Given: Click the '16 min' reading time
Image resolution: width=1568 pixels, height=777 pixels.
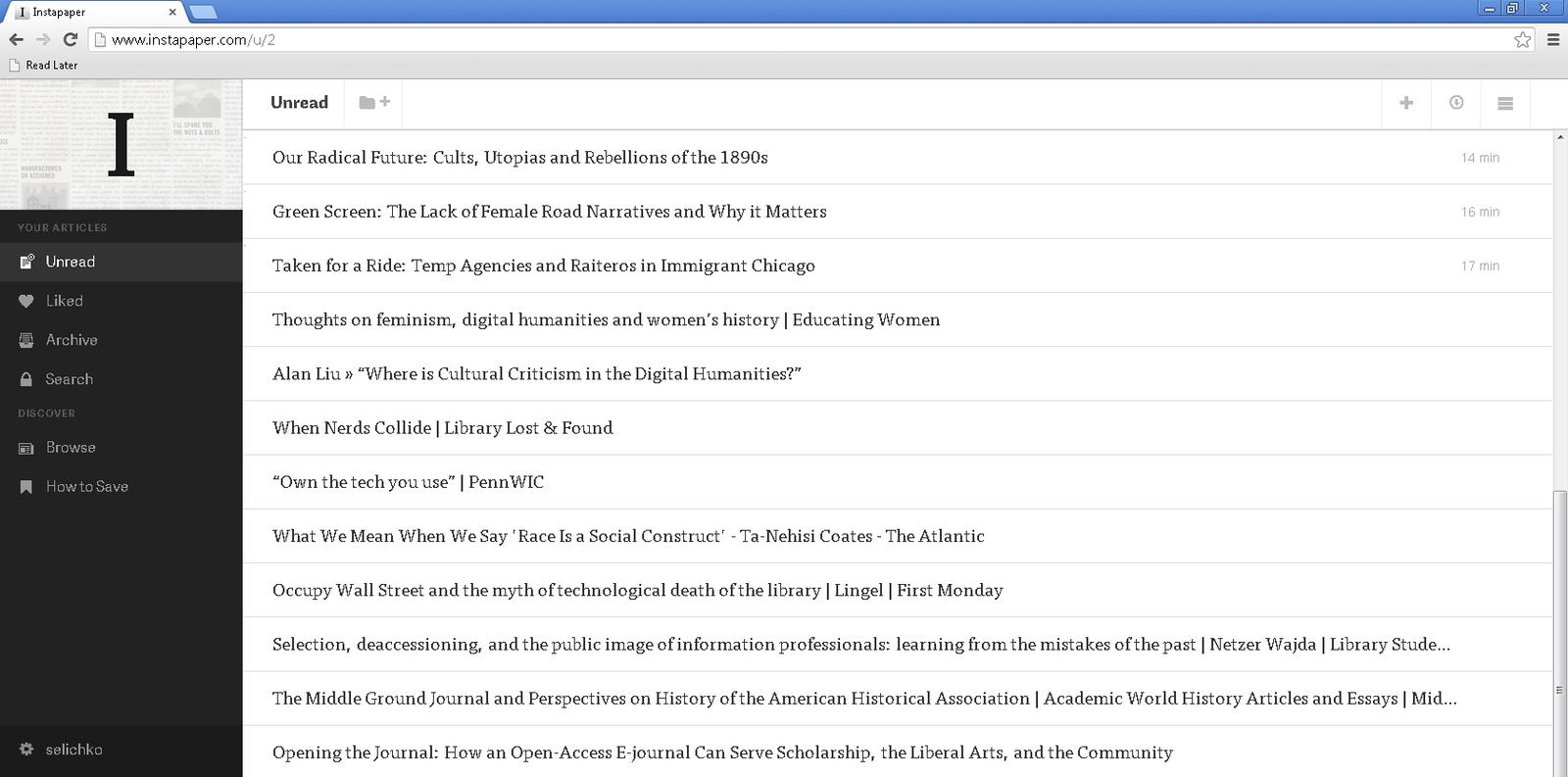Looking at the screenshot, I should [1480, 212].
